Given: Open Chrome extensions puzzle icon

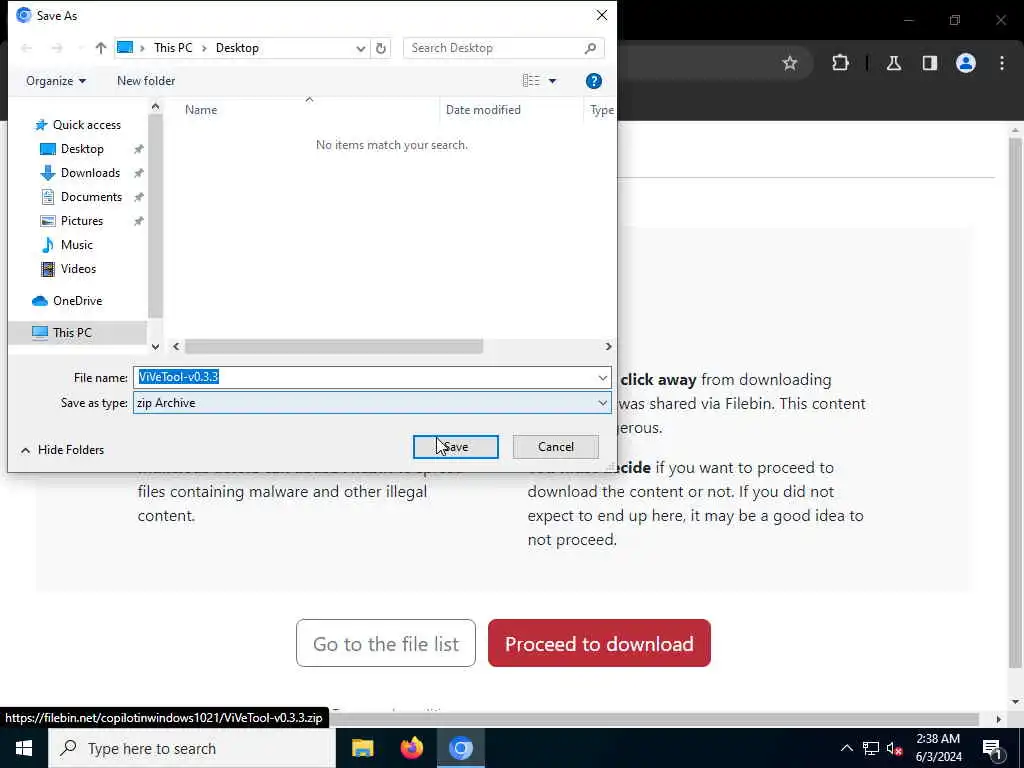Looking at the screenshot, I should [840, 63].
